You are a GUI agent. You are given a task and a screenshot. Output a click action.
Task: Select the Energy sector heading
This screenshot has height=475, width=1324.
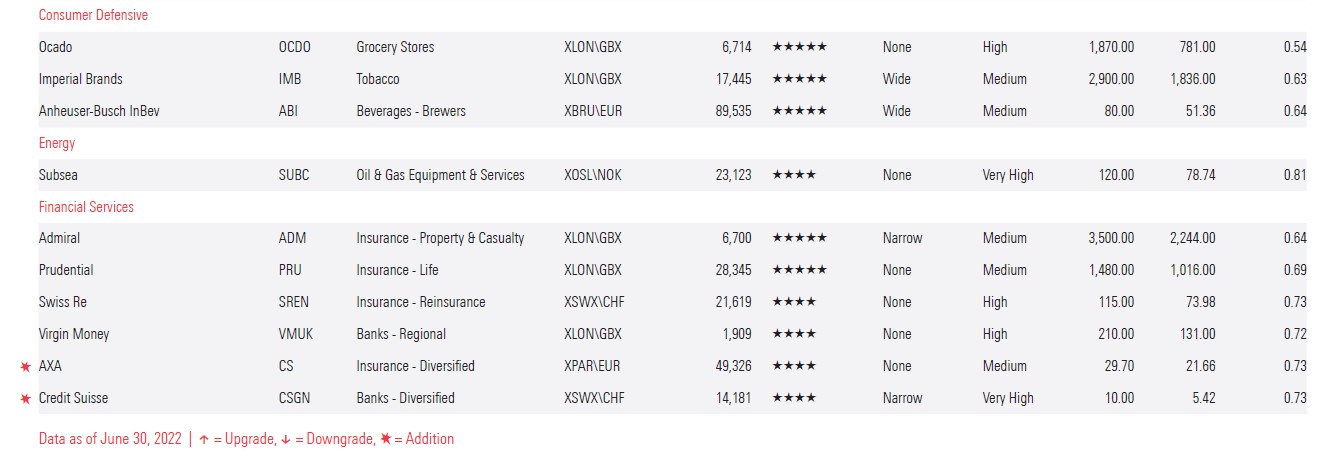point(57,143)
